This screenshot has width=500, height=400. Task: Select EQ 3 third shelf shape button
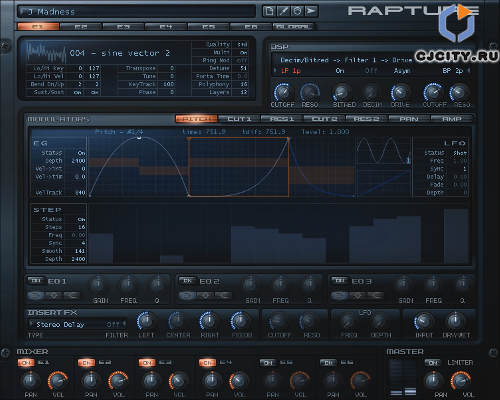pos(376,295)
